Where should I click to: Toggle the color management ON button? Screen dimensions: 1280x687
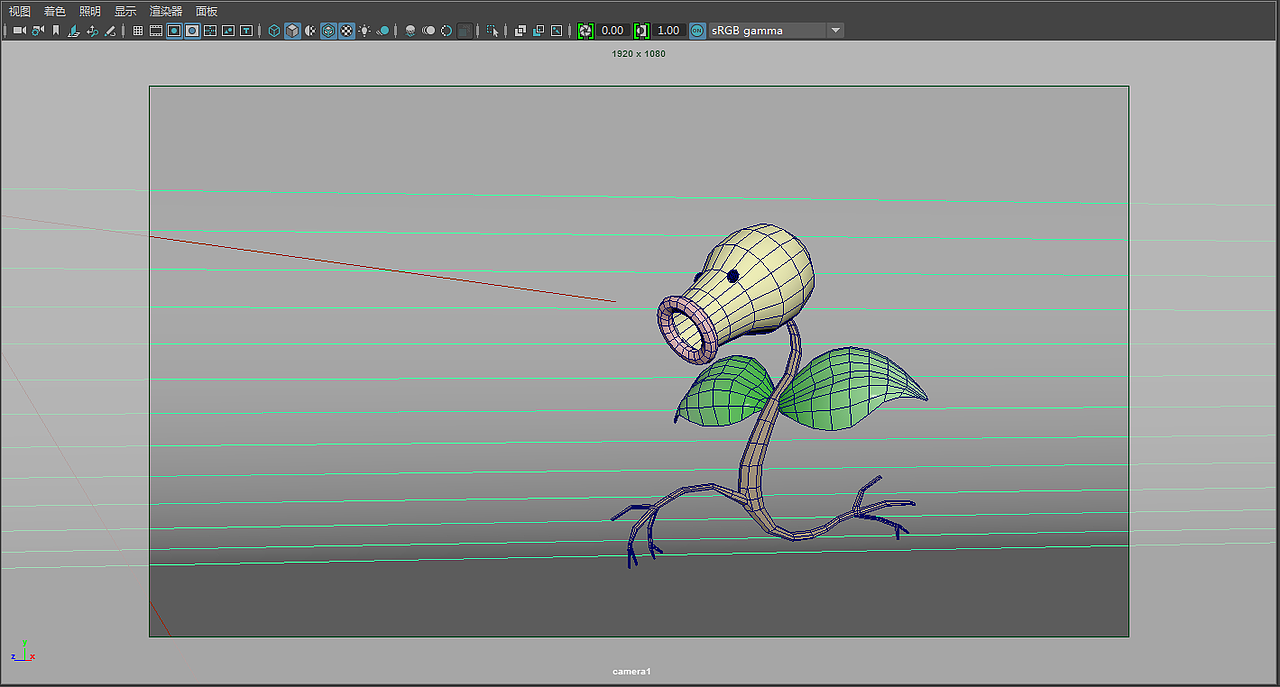(697, 30)
